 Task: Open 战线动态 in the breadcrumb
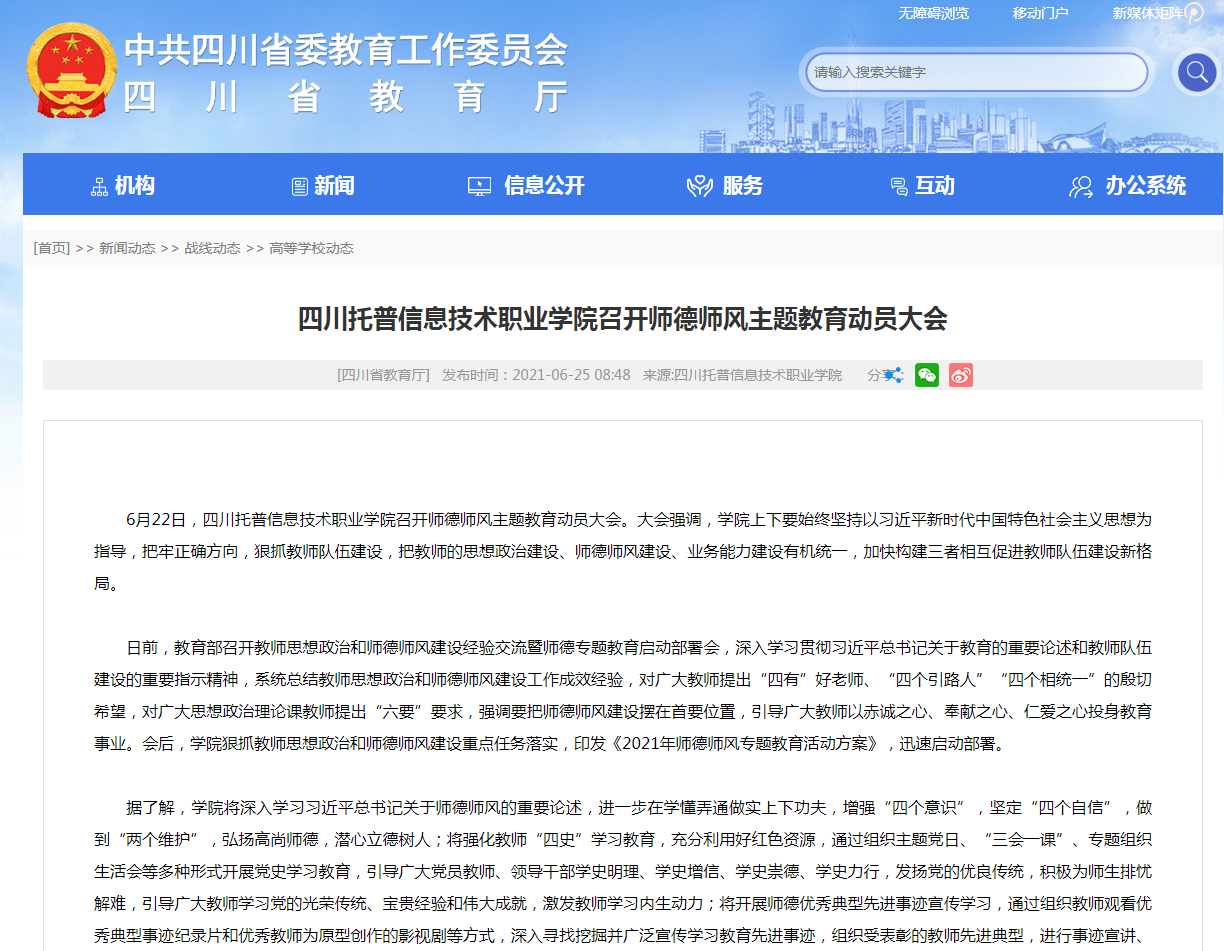tap(212, 248)
